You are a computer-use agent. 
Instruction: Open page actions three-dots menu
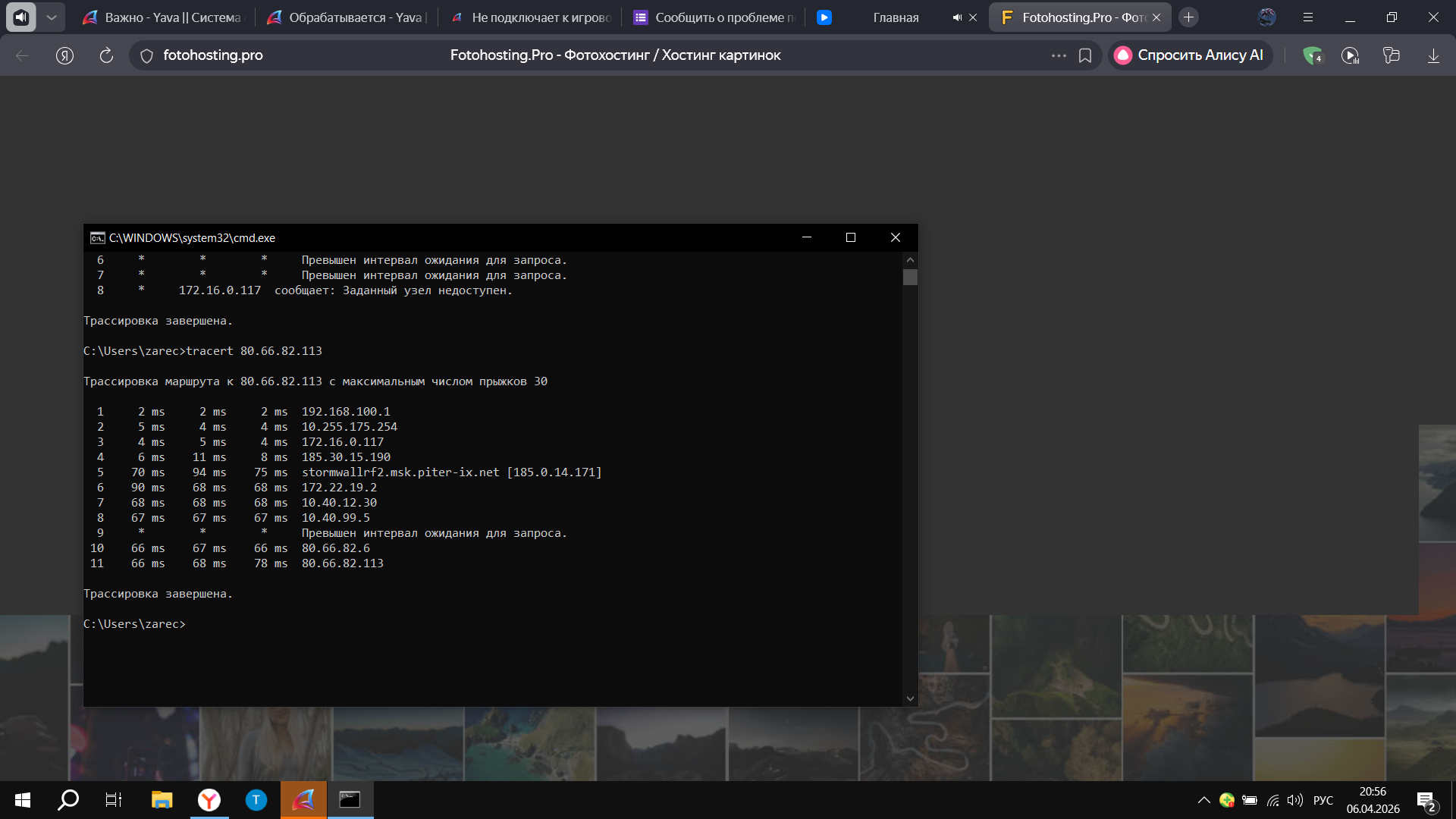1059,55
